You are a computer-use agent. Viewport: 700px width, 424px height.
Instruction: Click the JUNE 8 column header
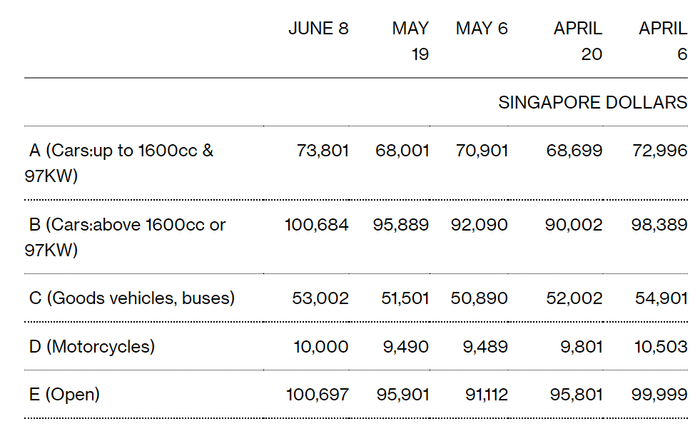pyautogui.click(x=318, y=28)
